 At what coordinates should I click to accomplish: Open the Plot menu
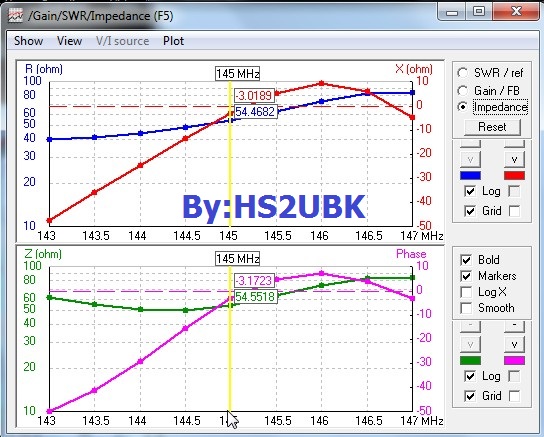[x=173, y=41]
